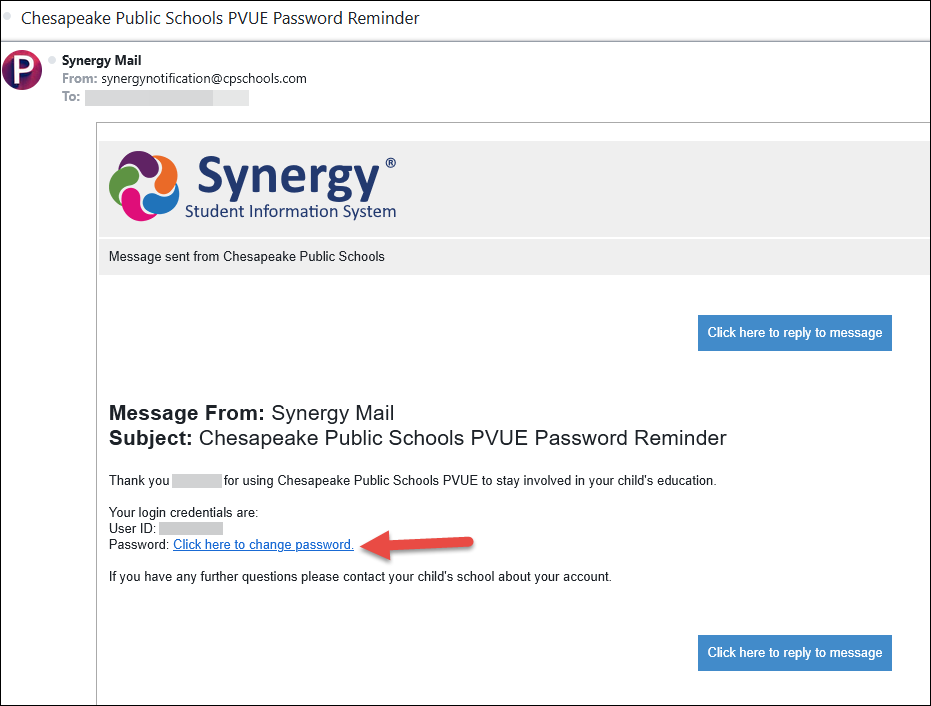Click the redacted name after 'Thank you'
This screenshot has height=706, width=931.
point(197,480)
